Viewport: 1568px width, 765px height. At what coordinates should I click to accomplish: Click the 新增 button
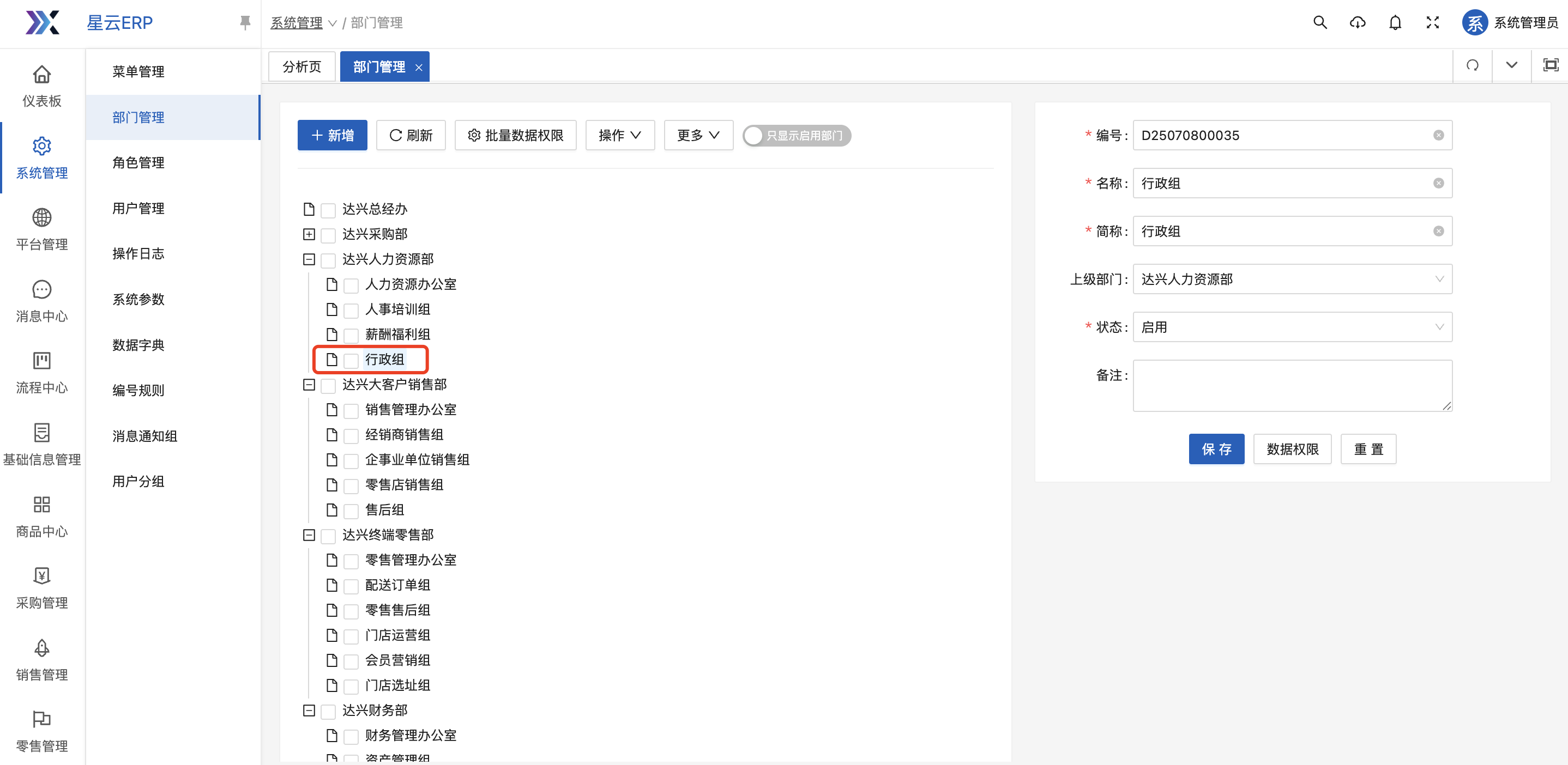[x=331, y=135]
